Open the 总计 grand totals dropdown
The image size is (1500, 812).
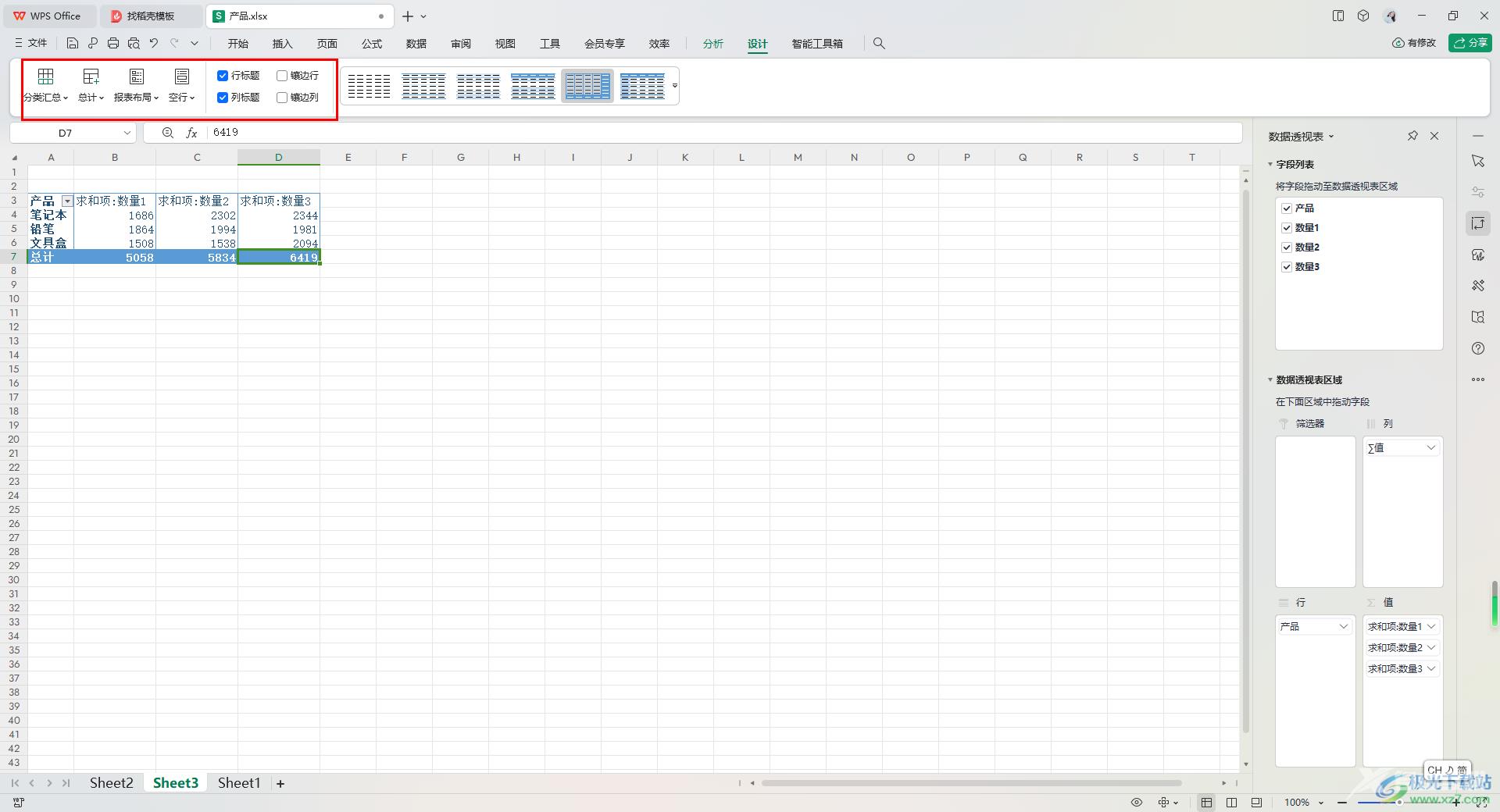click(x=91, y=86)
